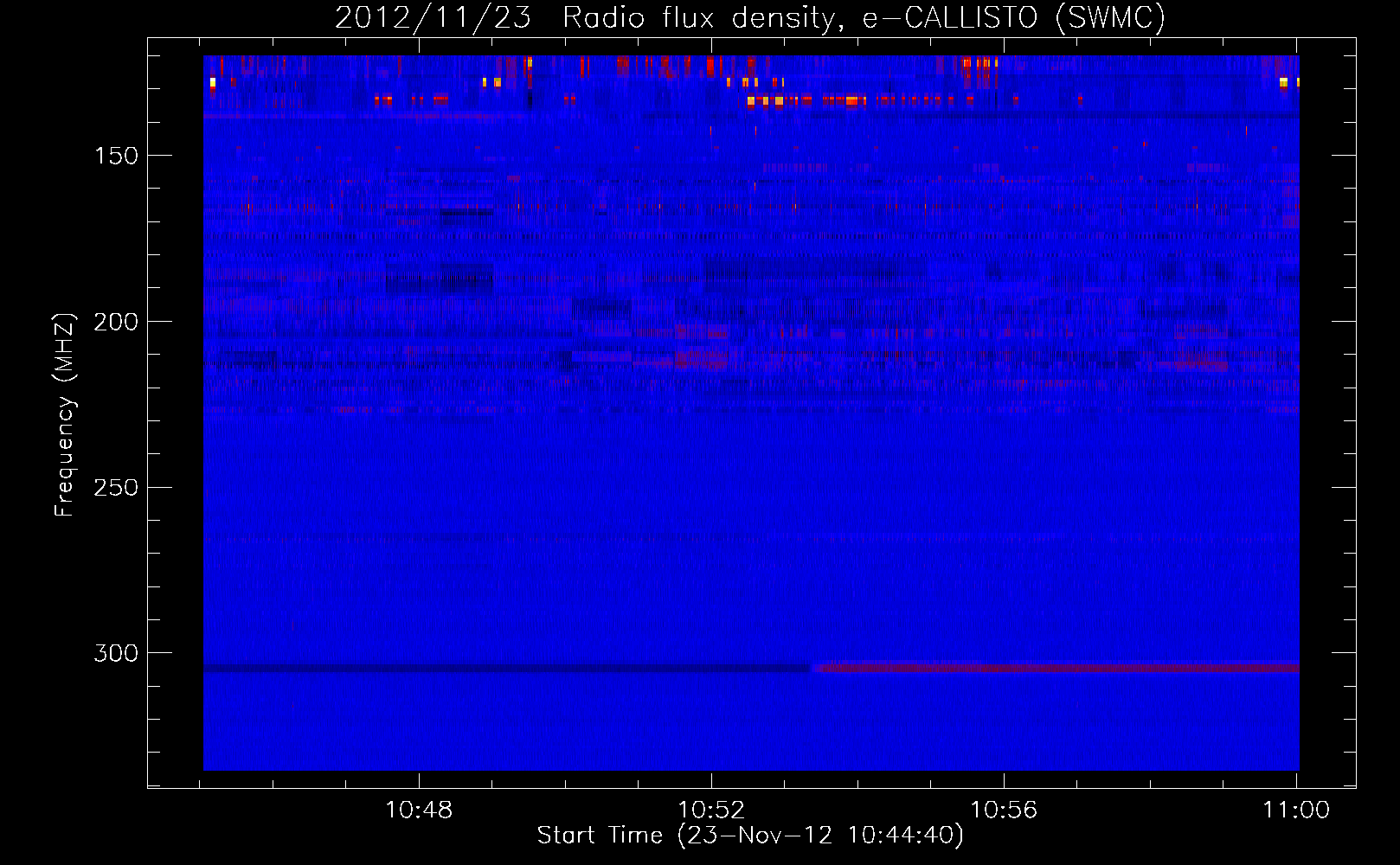
Task: Click the 250 frequency tick label
Action: point(116,488)
